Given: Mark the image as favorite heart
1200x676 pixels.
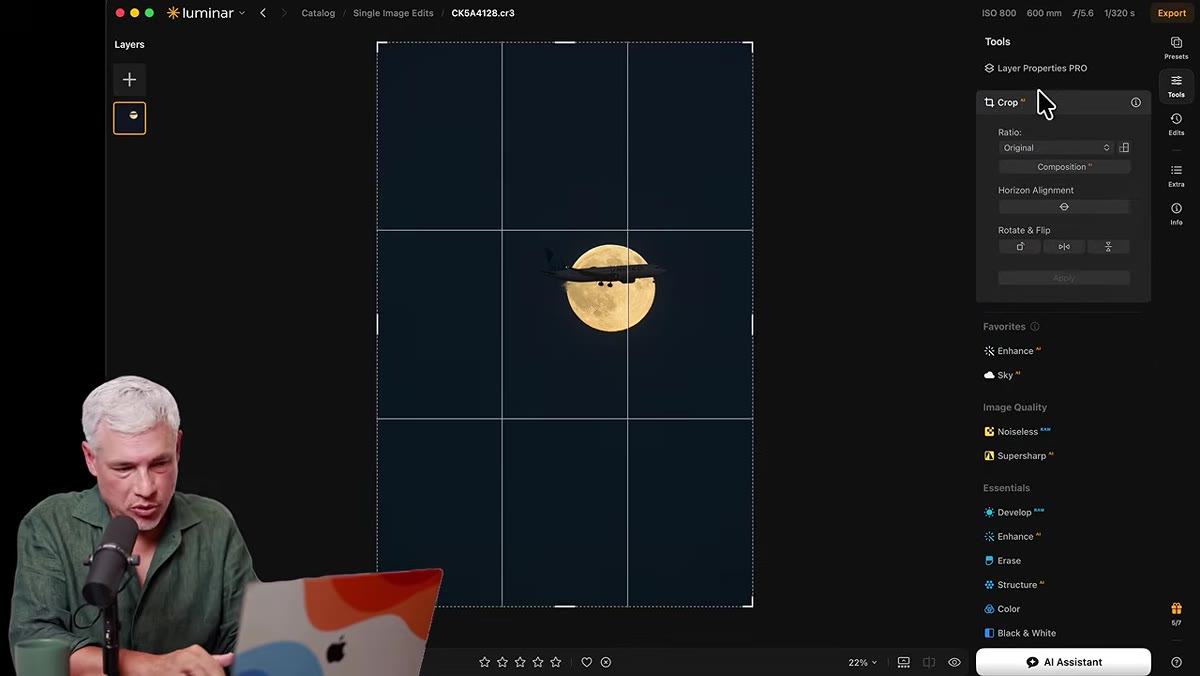Looking at the screenshot, I should 587,662.
